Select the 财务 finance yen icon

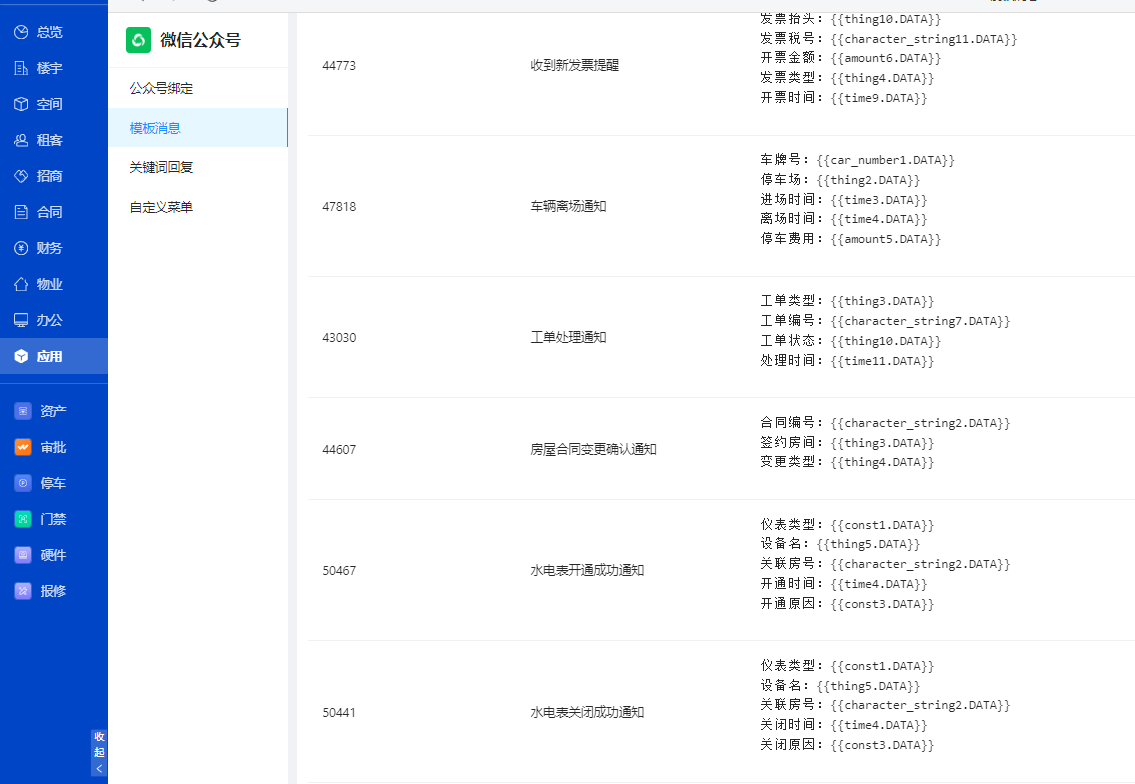coord(21,248)
